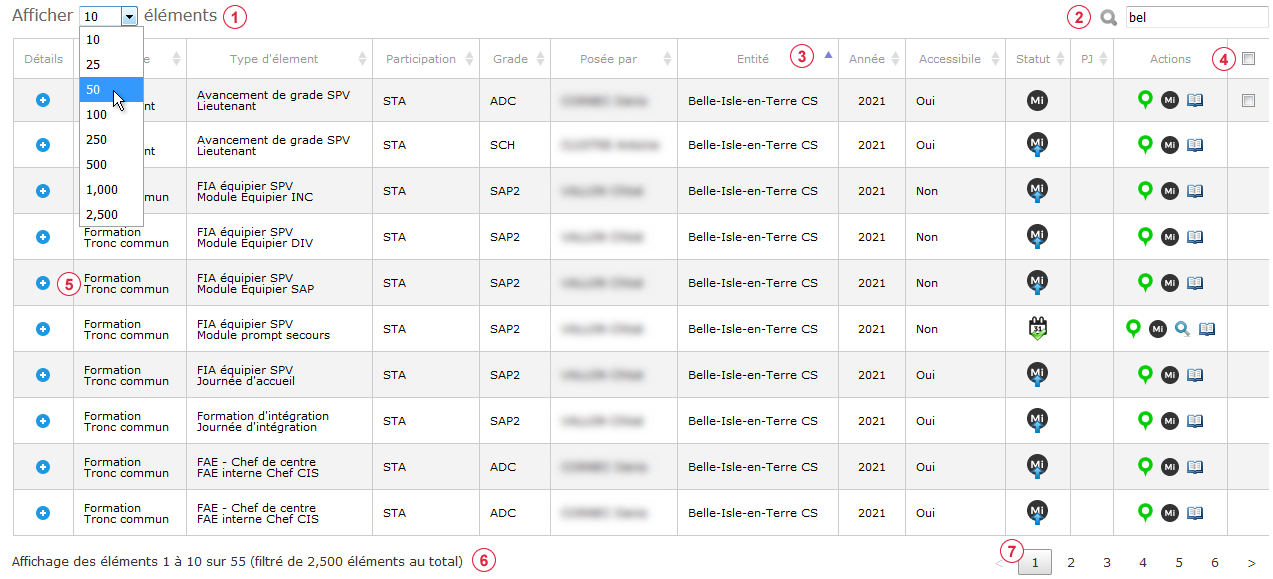Viewport: 1273px width, 579px height.
Task: Click the Mi status icon in the first row
Action: click(x=1037, y=100)
